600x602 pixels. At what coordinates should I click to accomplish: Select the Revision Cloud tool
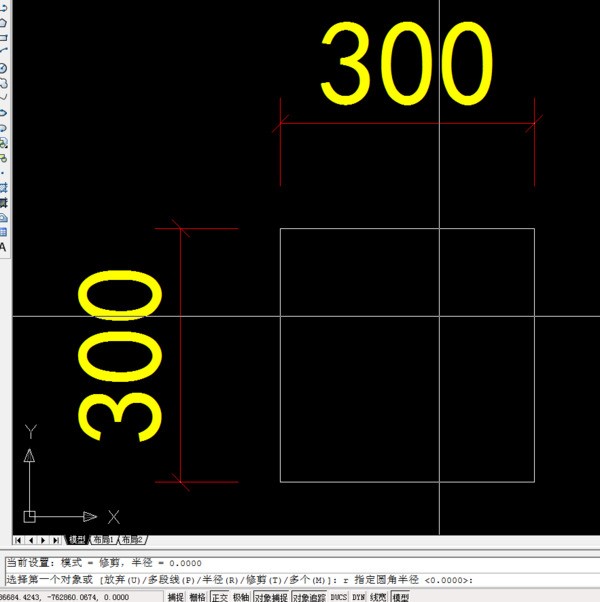3,83
